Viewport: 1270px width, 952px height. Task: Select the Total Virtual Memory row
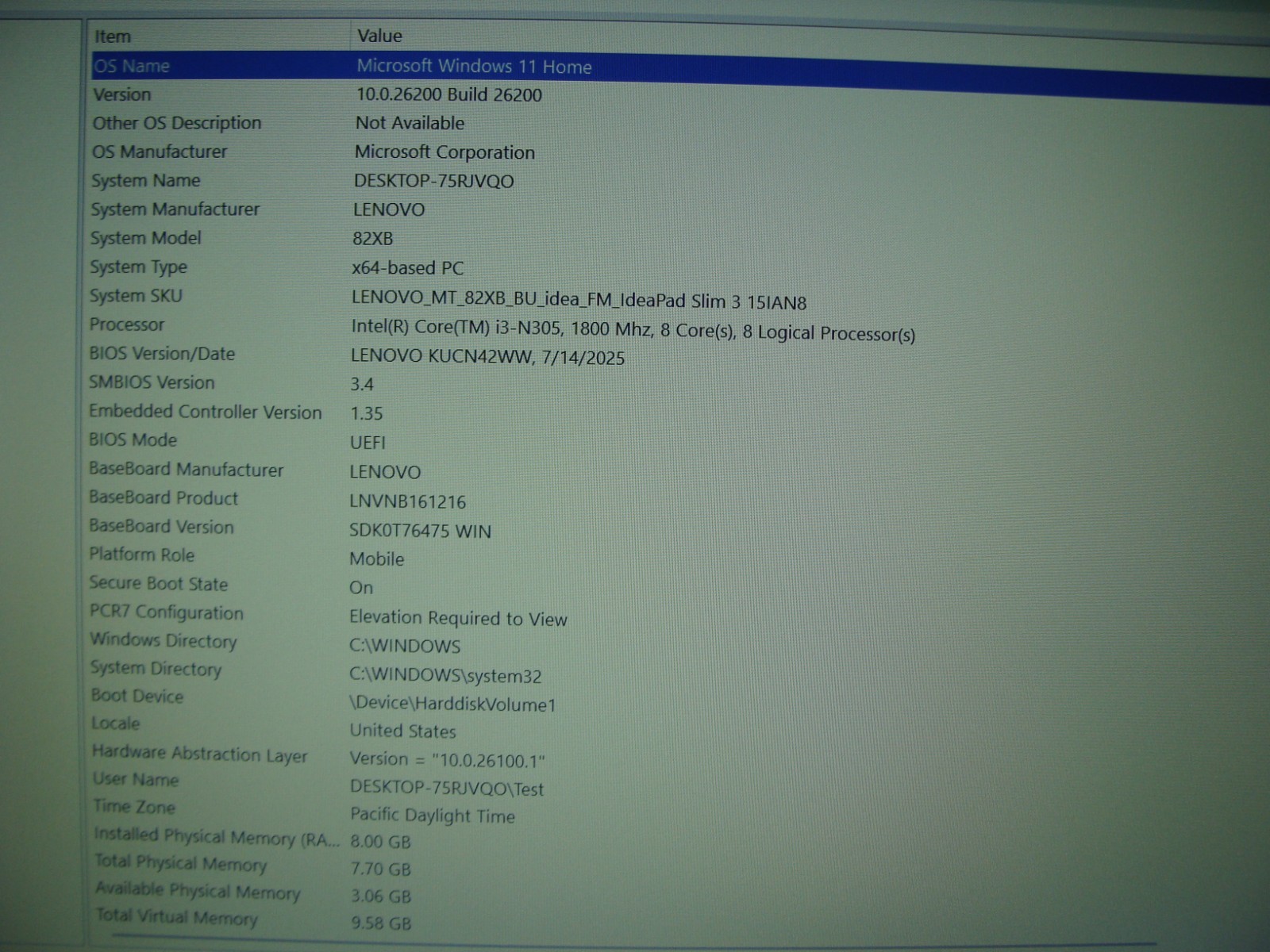176,917
